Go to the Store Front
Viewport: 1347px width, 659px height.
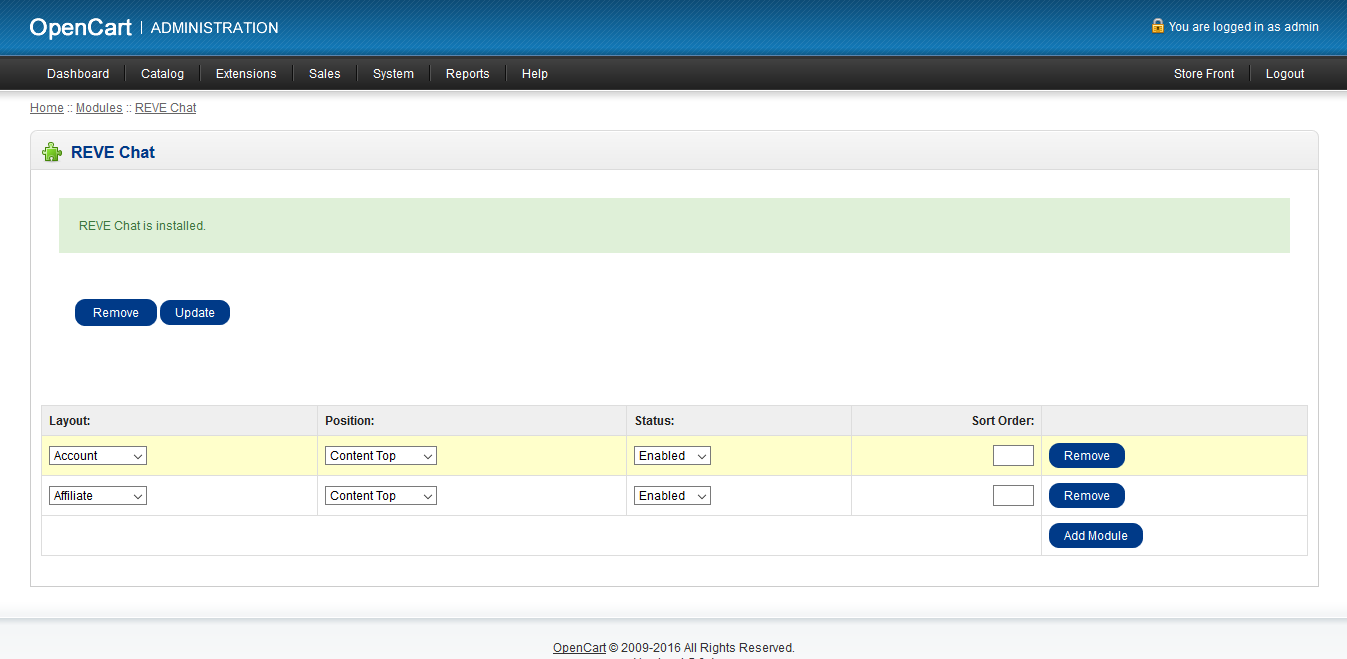[1204, 73]
